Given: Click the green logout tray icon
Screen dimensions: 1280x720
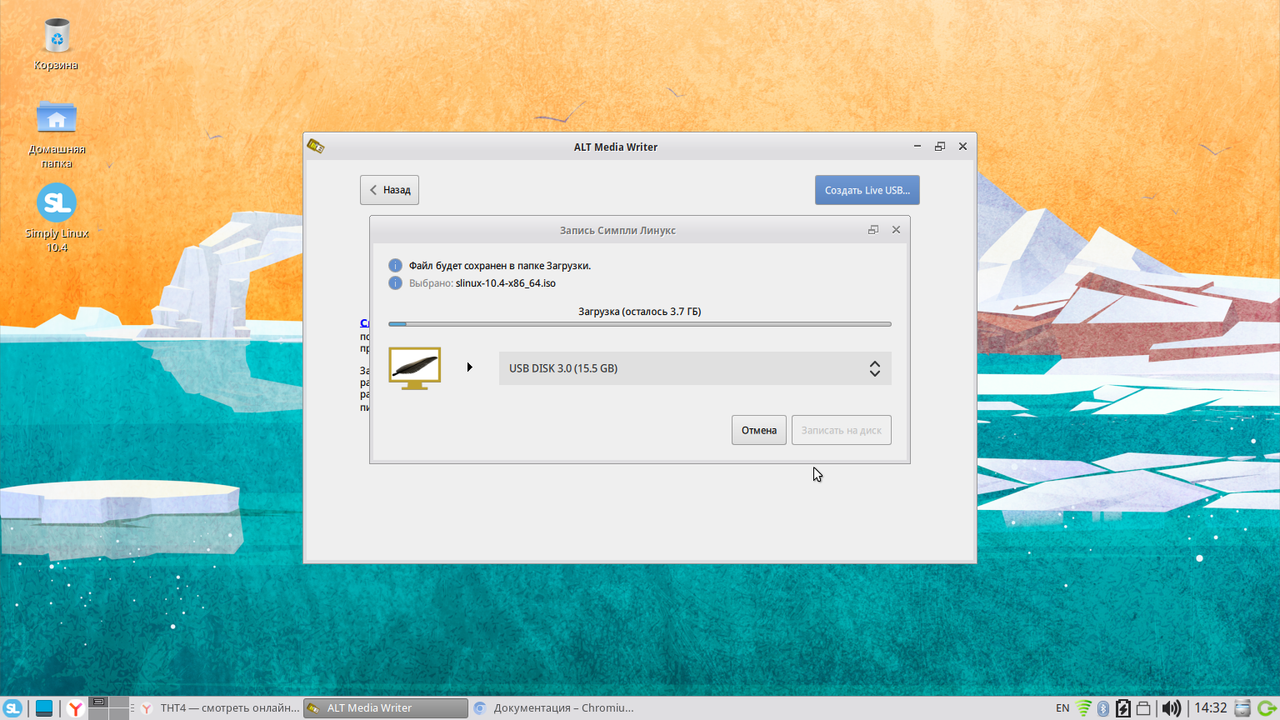Looking at the screenshot, I should tap(1265, 708).
